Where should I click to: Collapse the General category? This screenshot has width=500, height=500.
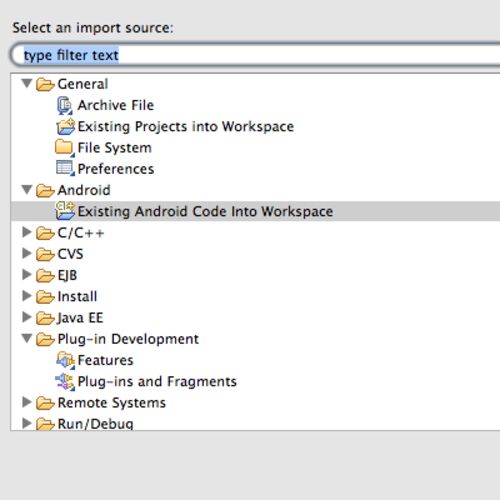(x=27, y=83)
